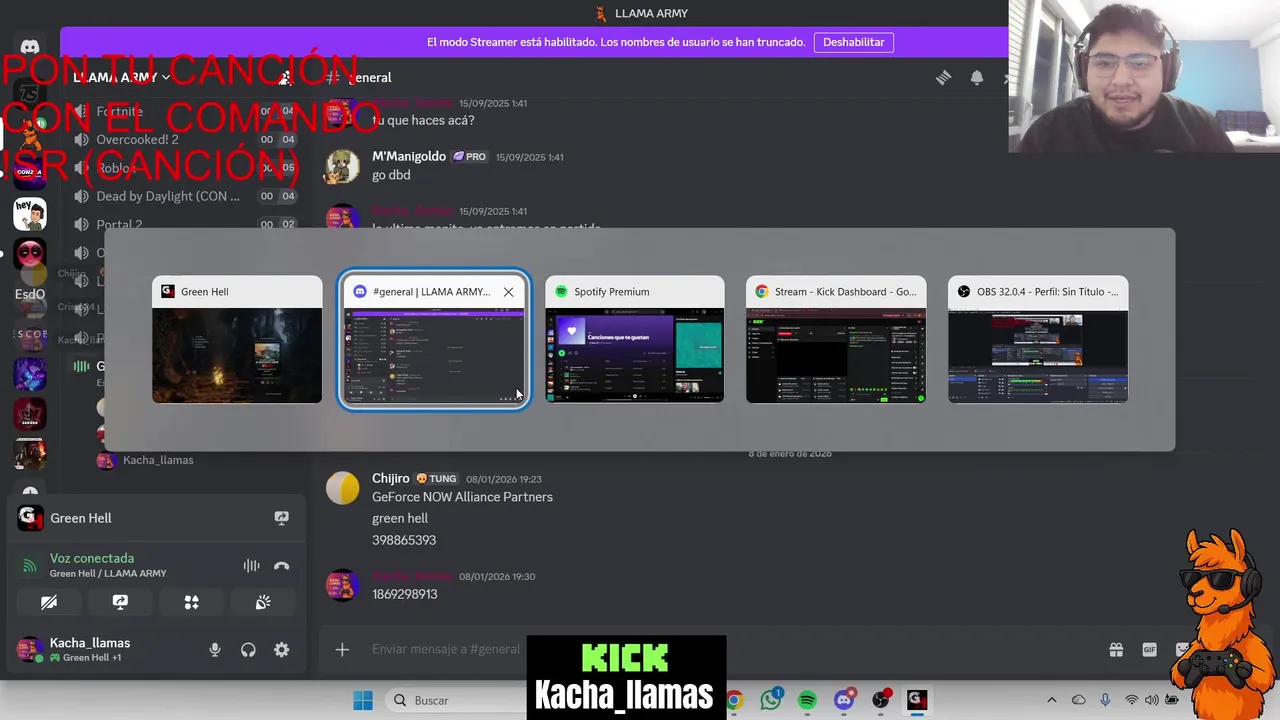Click the TUNG tag beside Chijiro
1280x720 pixels.
click(x=437, y=479)
